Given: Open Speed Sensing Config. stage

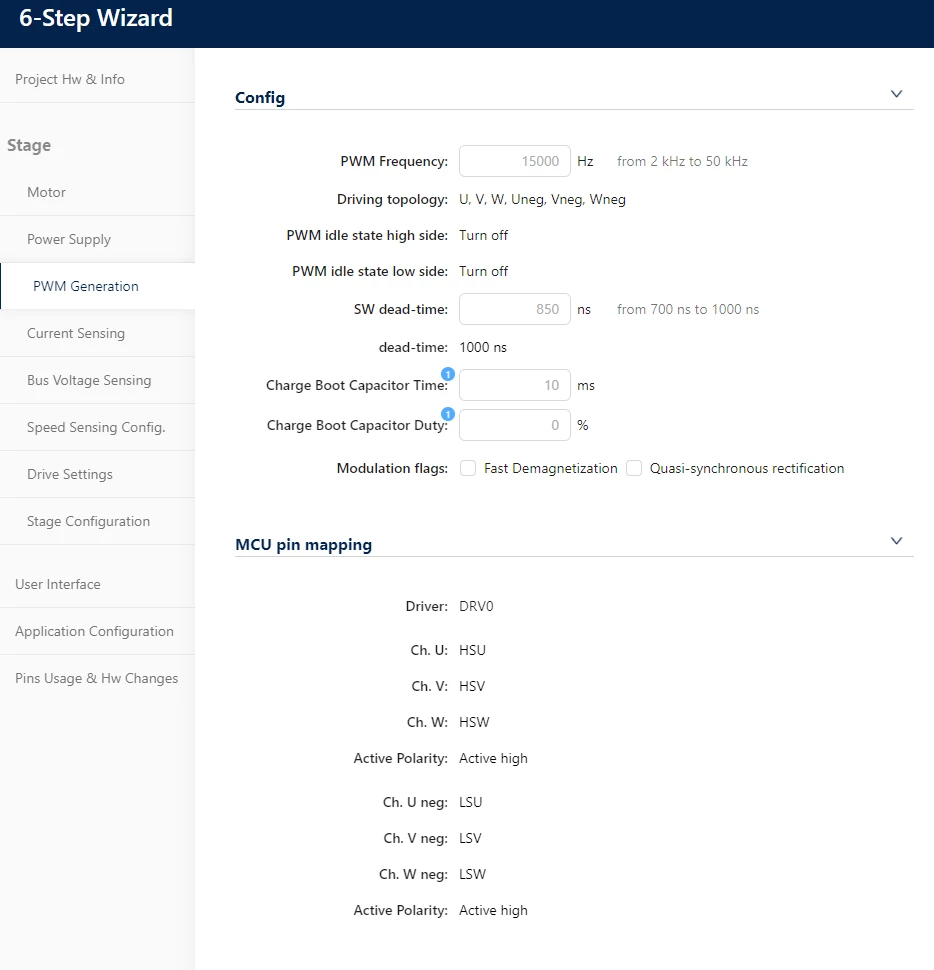Looking at the screenshot, I should (97, 427).
